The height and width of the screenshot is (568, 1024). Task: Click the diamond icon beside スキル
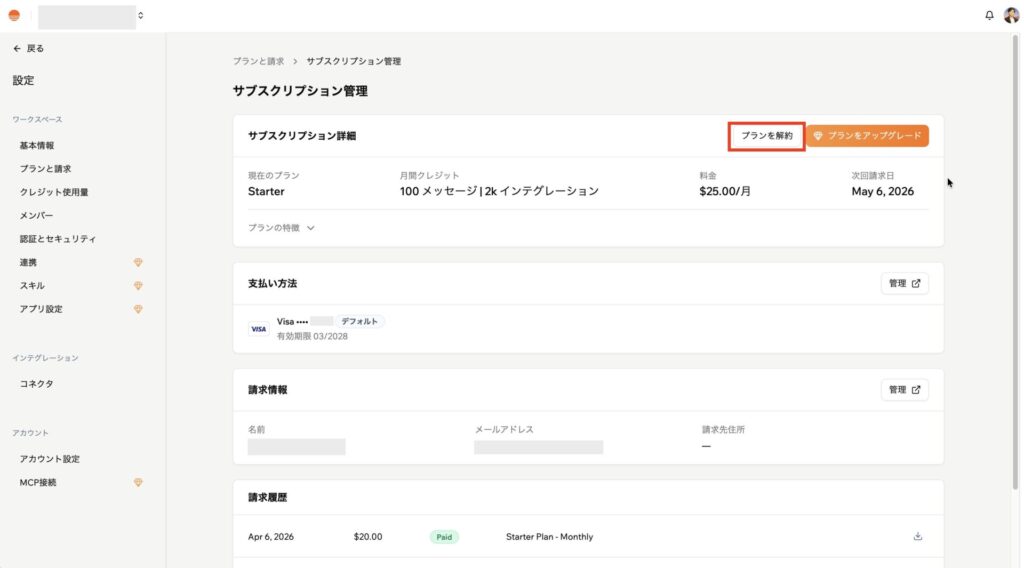(x=138, y=286)
